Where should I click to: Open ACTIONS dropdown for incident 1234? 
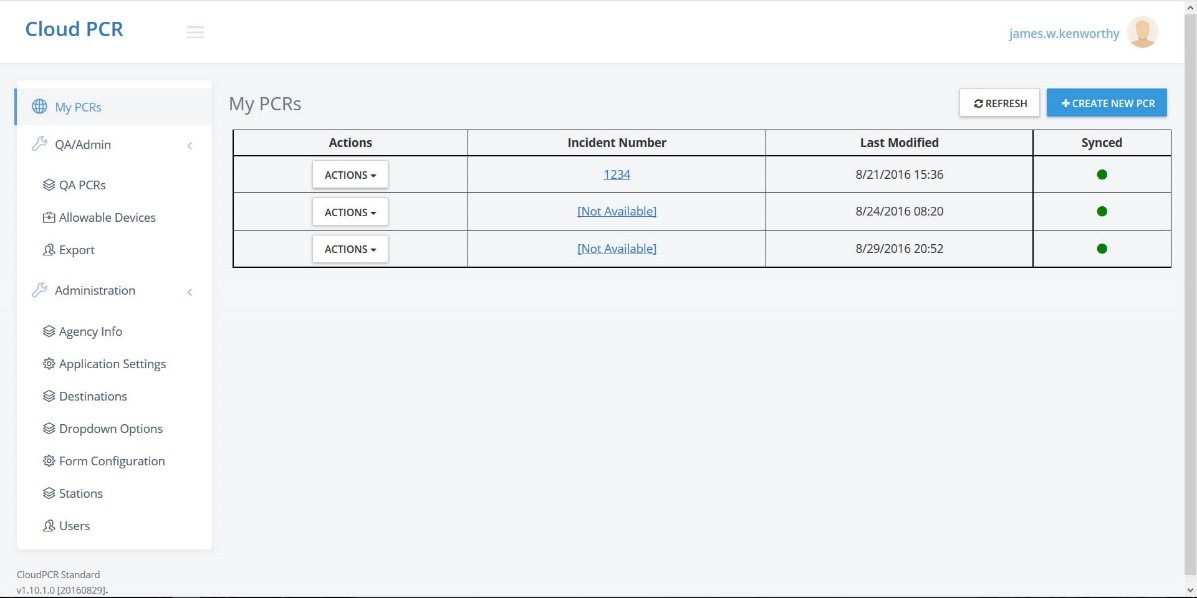[x=350, y=175]
